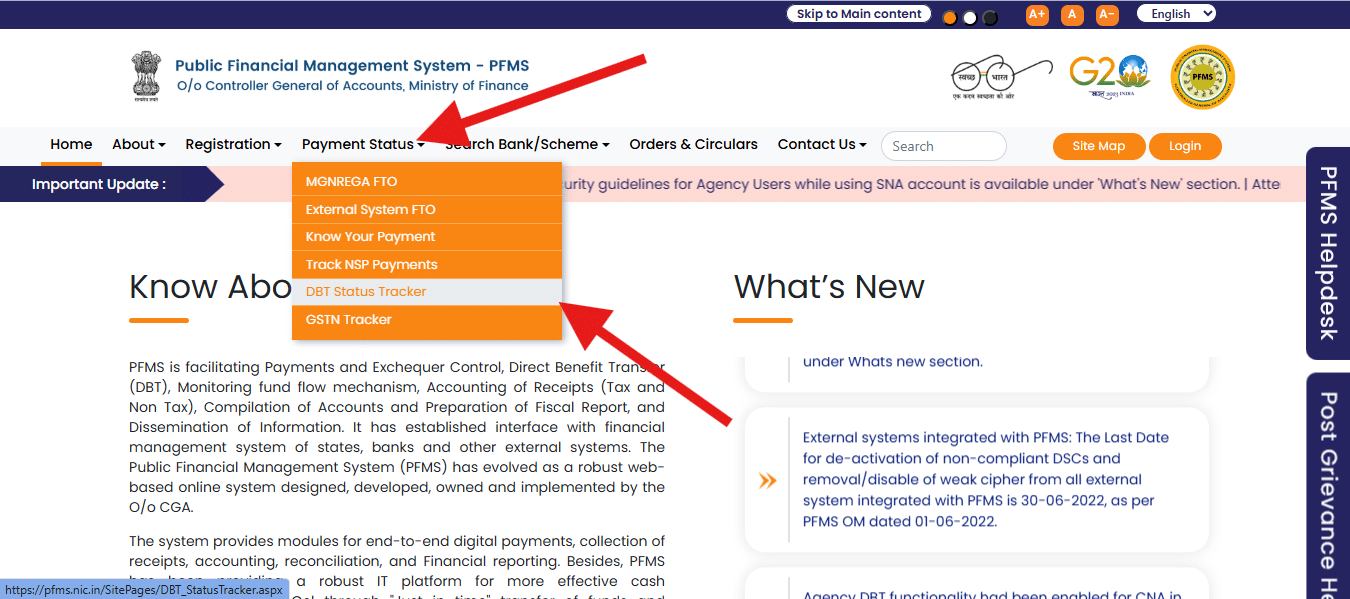This screenshot has width=1350, height=599.
Task: Expand the About menu
Action: (139, 144)
